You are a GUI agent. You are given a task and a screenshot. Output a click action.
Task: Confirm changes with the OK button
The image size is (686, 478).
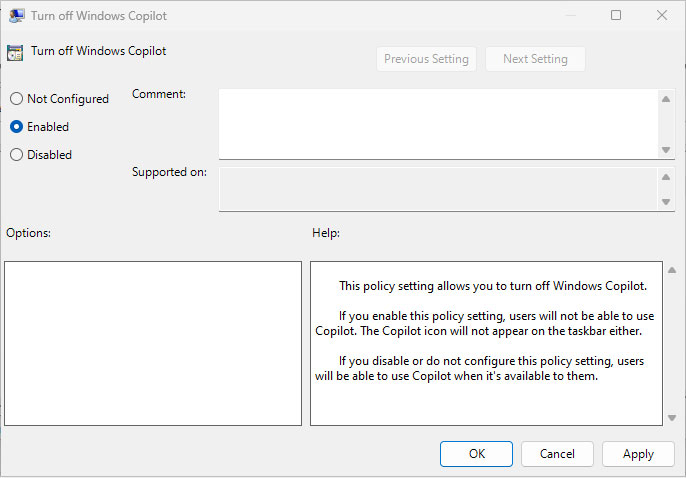(476, 454)
